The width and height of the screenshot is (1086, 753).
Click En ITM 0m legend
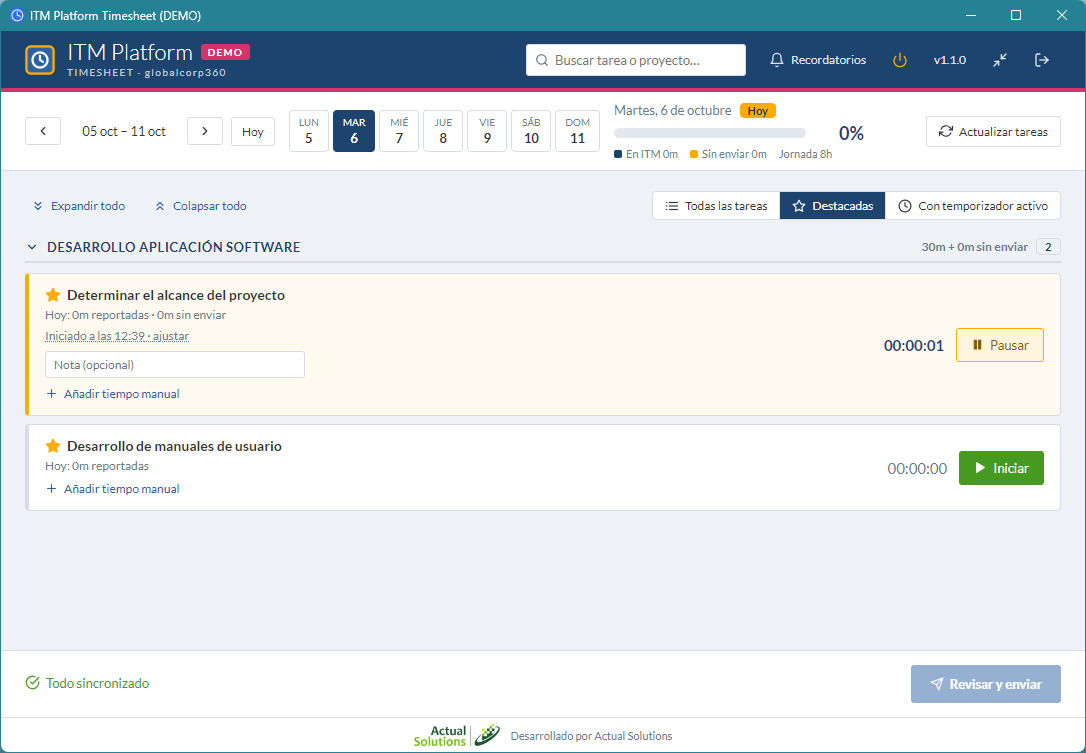(x=646, y=154)
